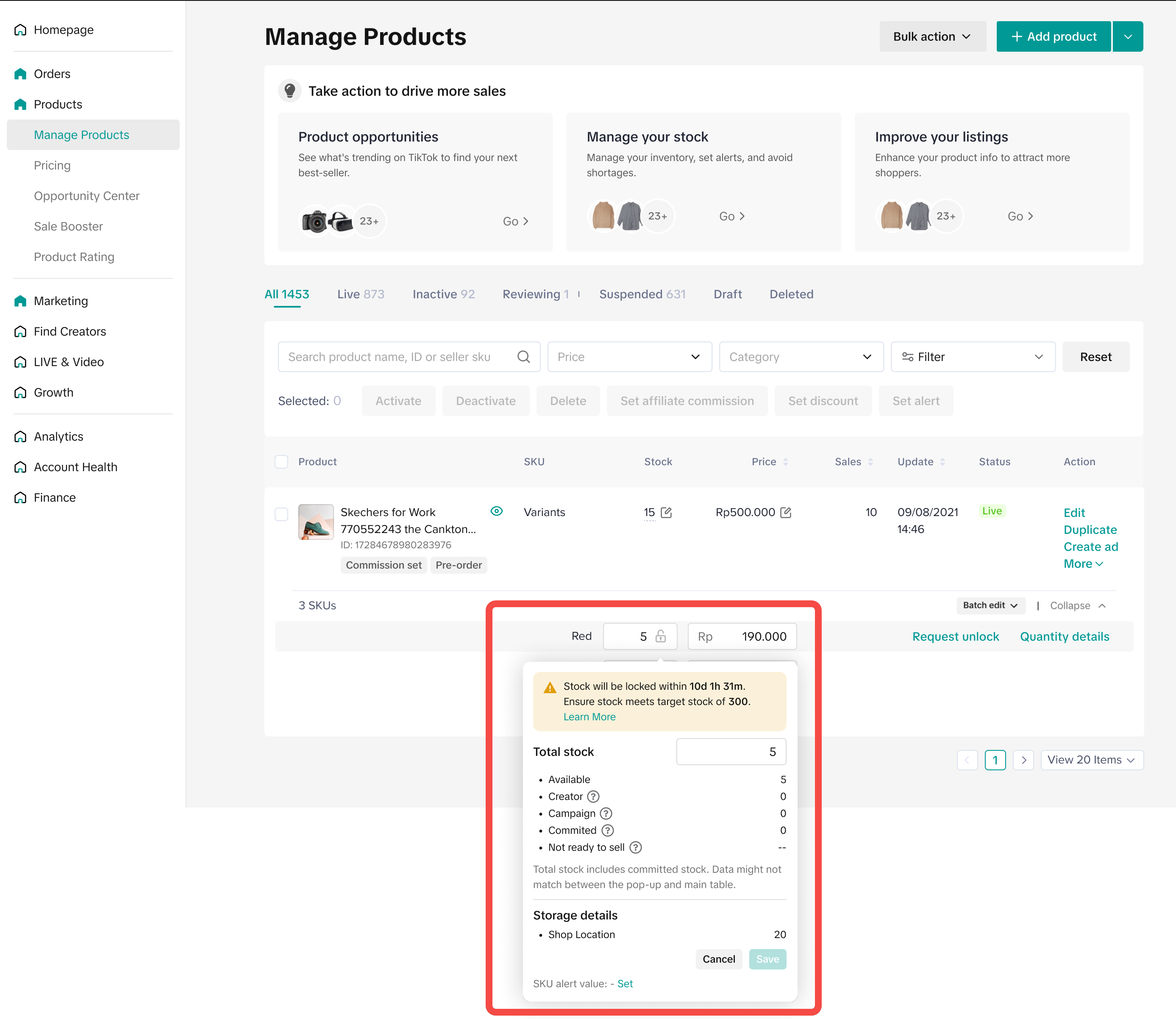1176x1019 pixels.
Task: Click the Skechers shoe product thumbnail
Action: point(316,522)
